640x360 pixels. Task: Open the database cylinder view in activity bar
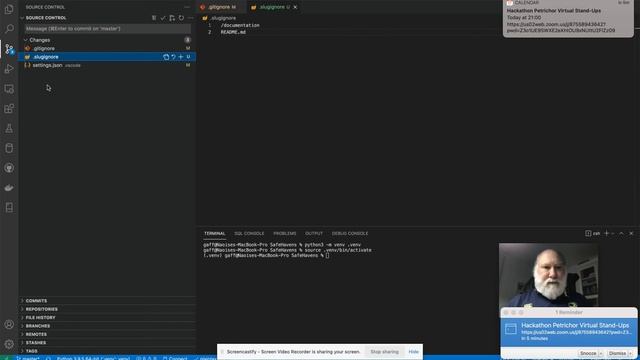[9, 148]
